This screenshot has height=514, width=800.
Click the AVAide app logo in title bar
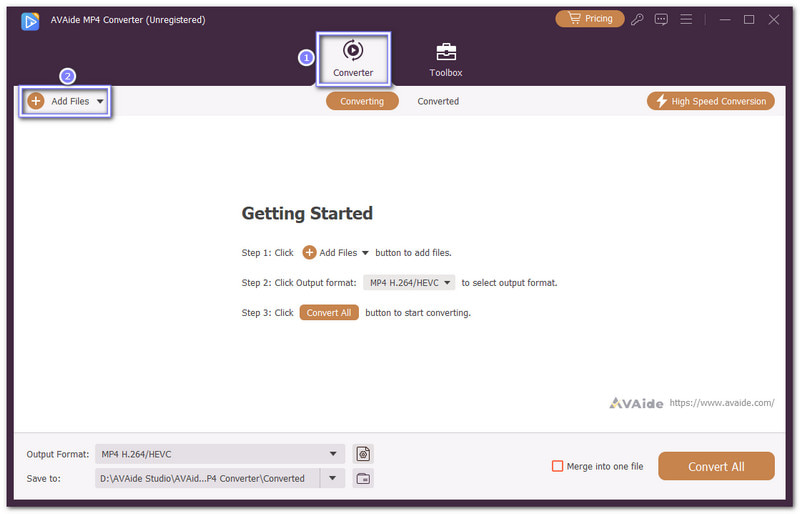(x=29, y=19)
